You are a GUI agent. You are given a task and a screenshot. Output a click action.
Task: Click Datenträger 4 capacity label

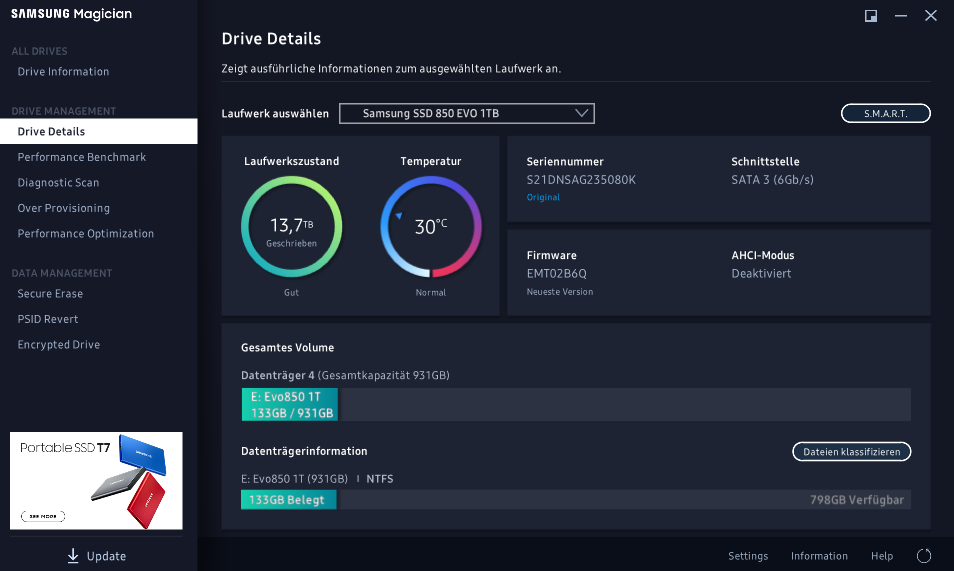click(x=345, y=375)
